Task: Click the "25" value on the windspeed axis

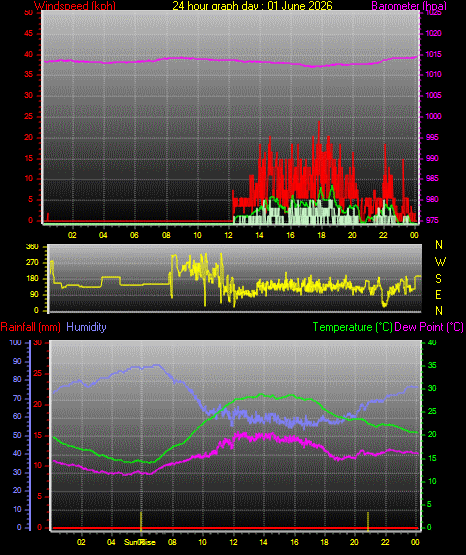Action: point(29,116)
